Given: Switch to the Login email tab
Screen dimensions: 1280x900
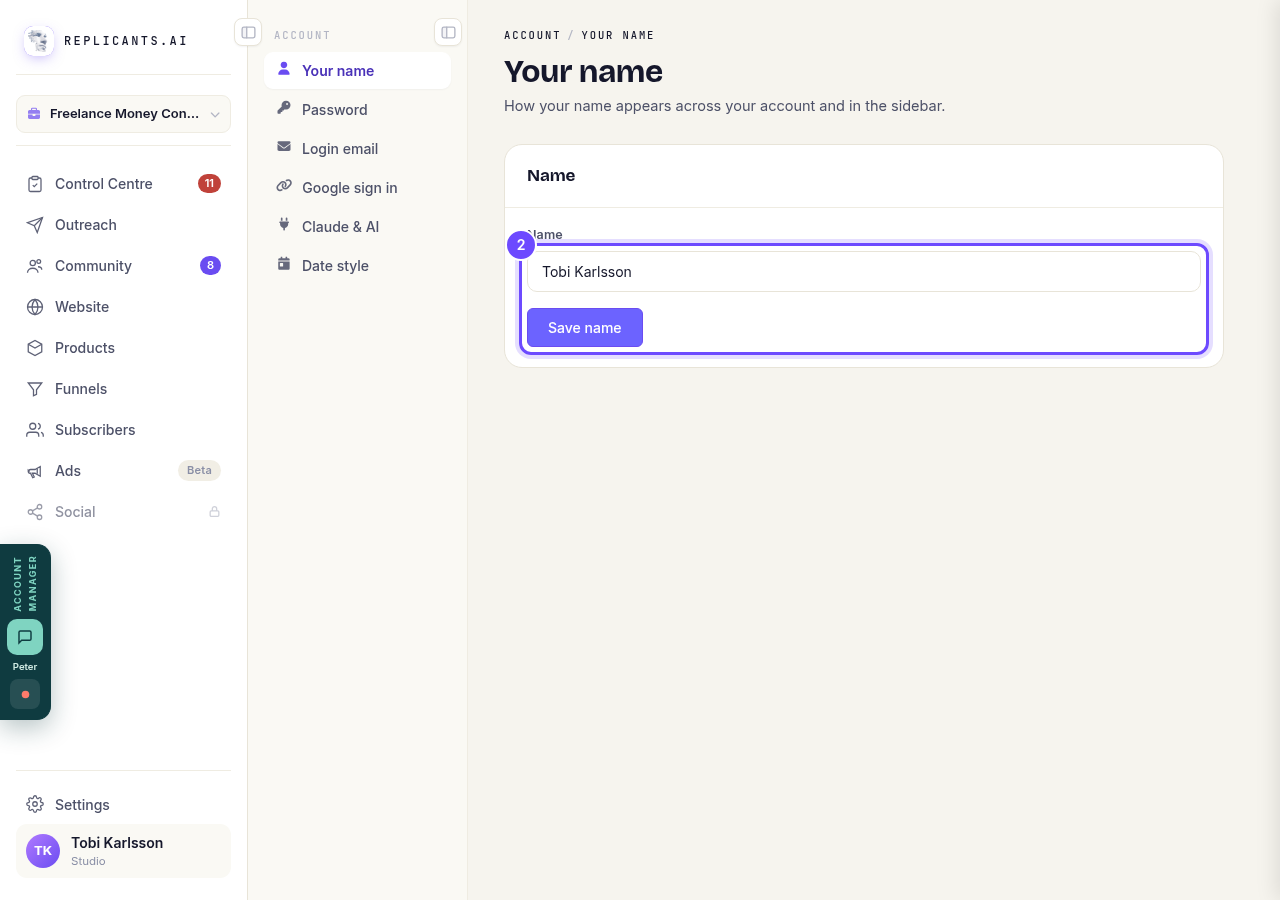Looking at the screenshot, I should pyautogui.click(x=357, y=149).
